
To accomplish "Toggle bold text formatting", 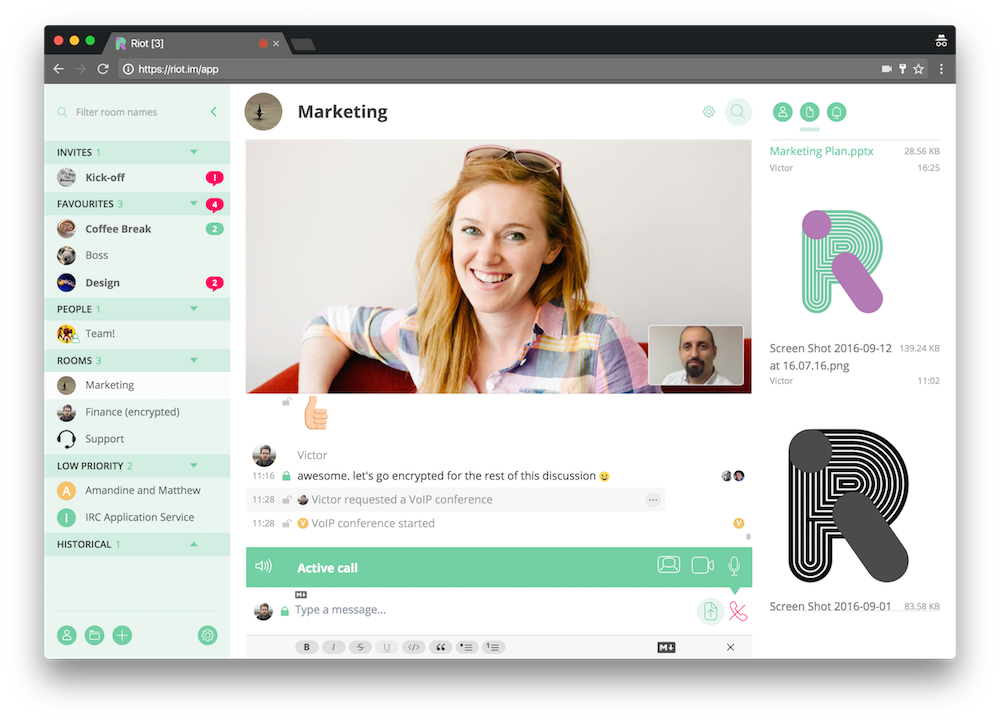I will pos(307,647).
